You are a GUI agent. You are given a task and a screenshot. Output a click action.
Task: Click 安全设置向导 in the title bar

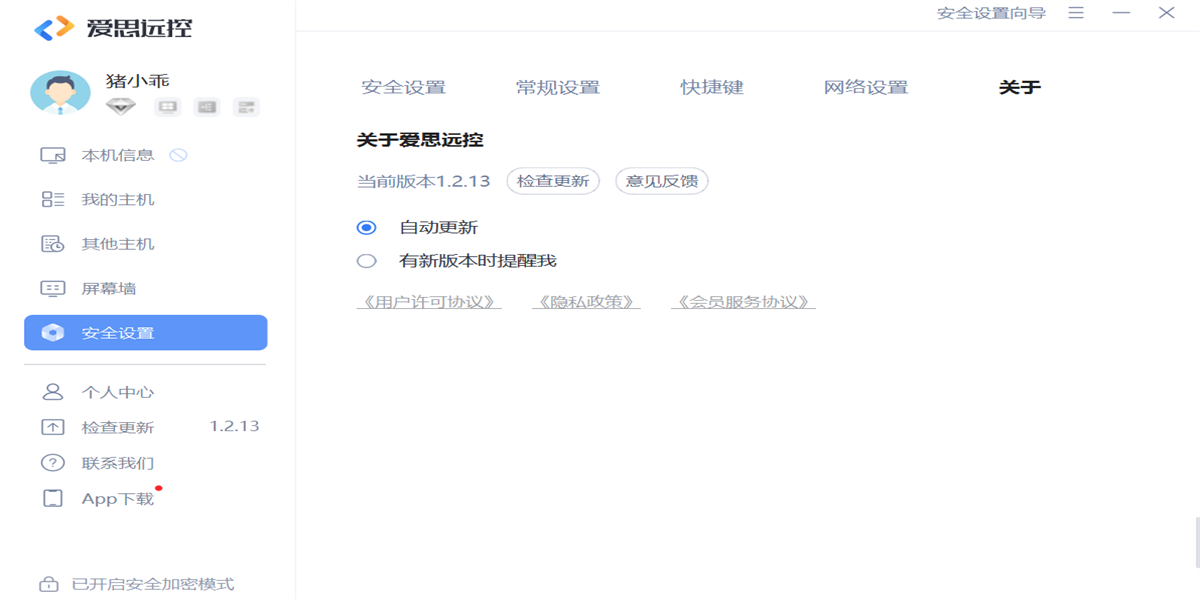click(991, 13)
